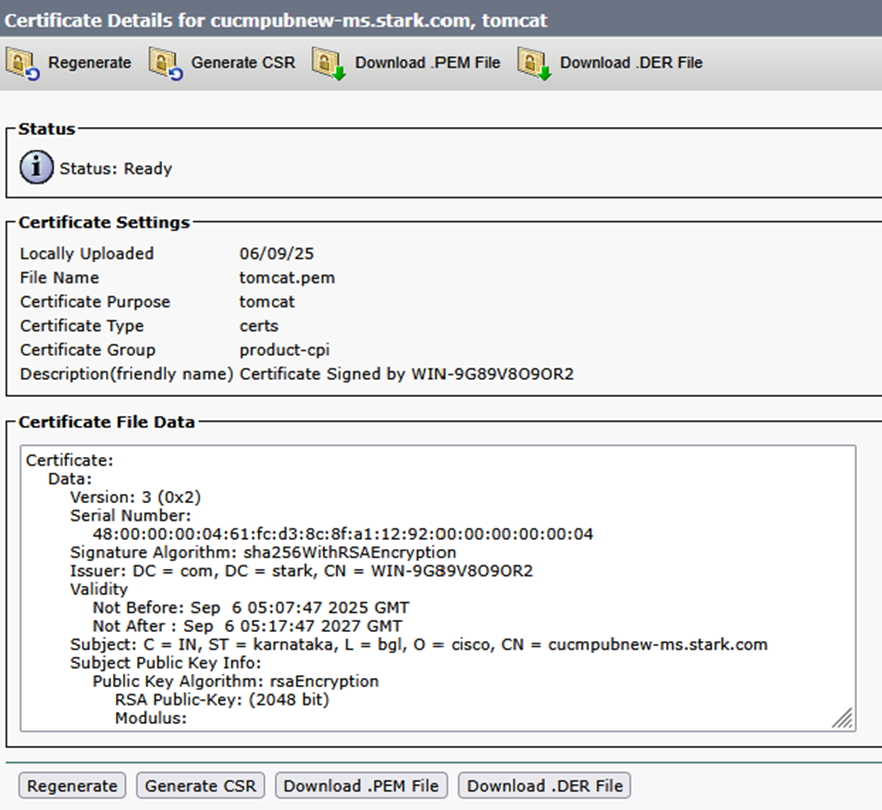Screen dimensions: 882x810
Task: Click the Regenerate lock icon in toolbar
Action: click(x=22, y=64)
